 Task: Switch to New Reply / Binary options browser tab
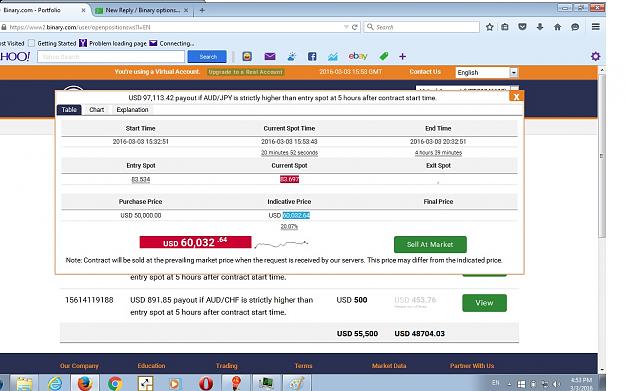(x=142, y=10)
